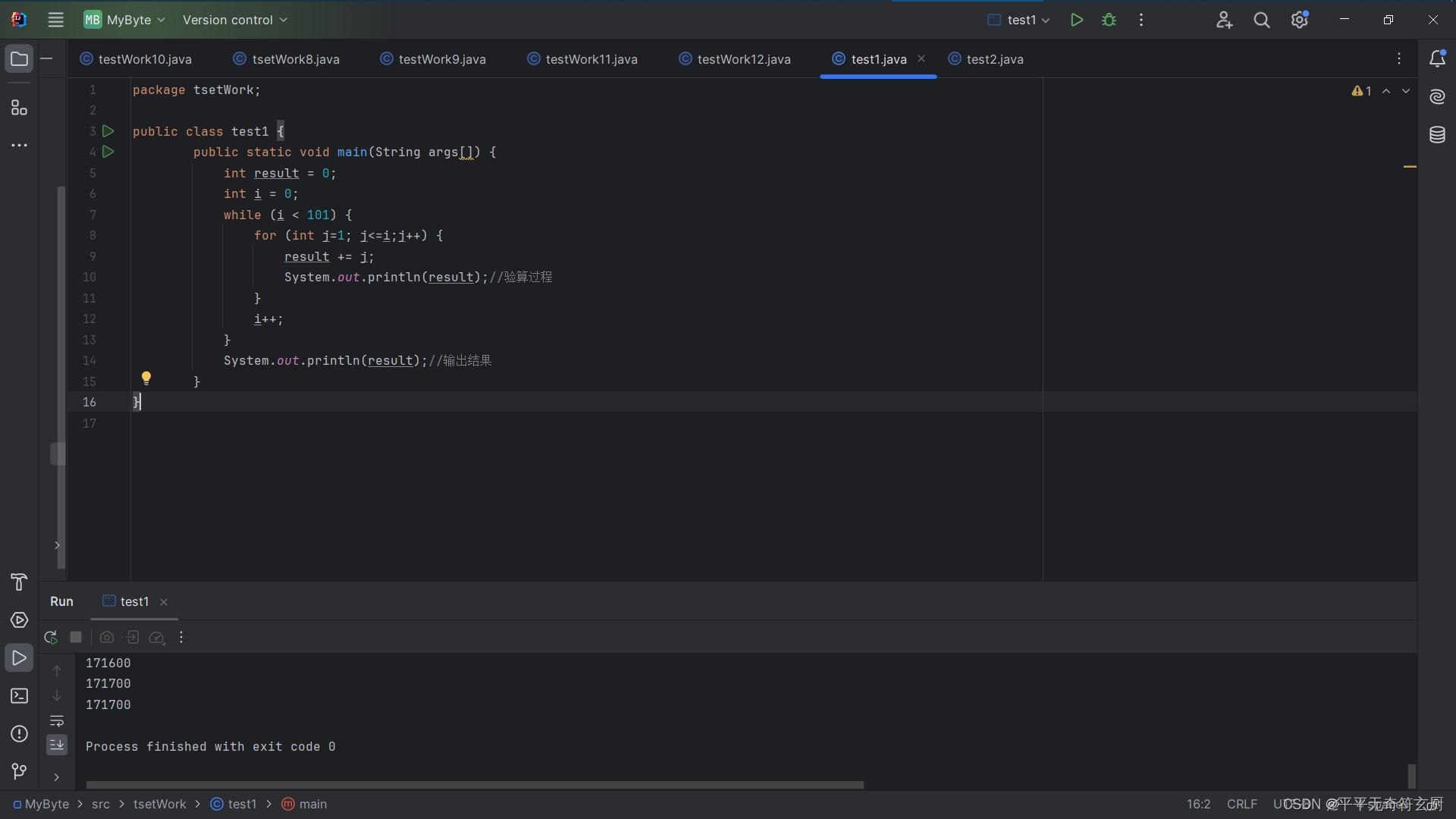Image resolution: width=1456 pixels, height=819 pixels.
Task: Switch to the test2.java tab
Action: coord(994,59)
